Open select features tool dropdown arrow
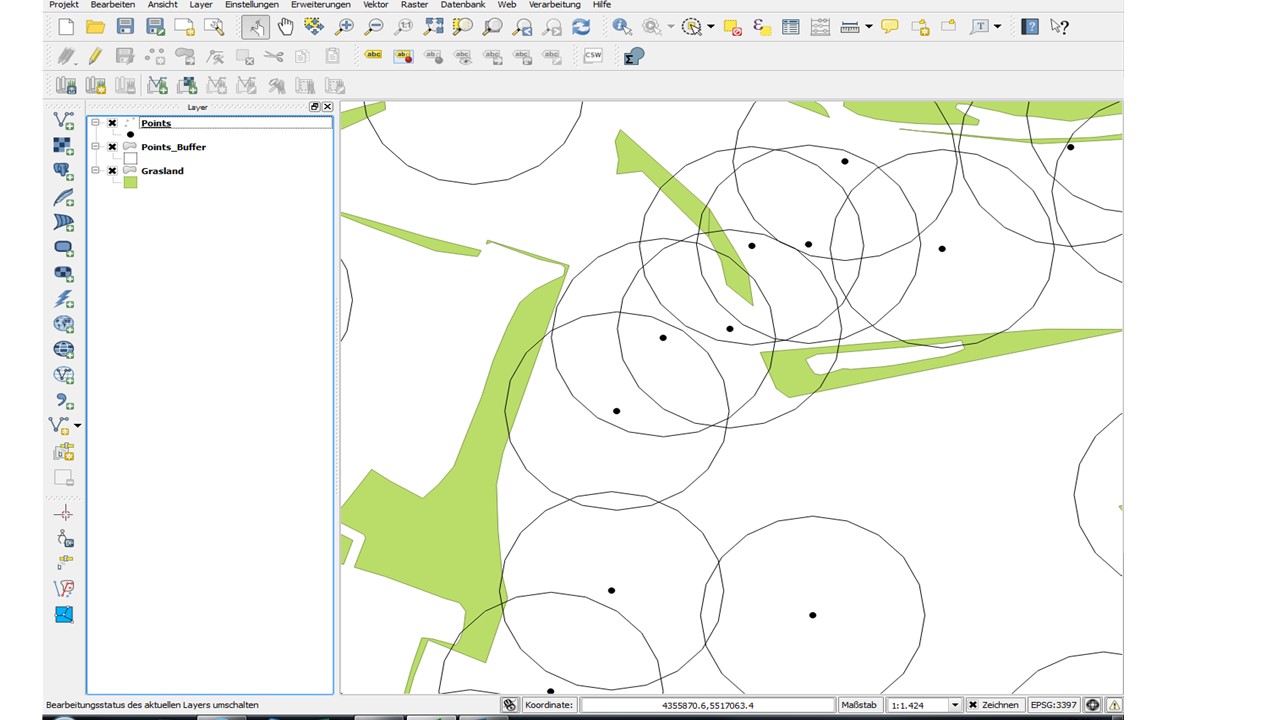Viewport: 1280px width, 720px height. click(711, 27)
